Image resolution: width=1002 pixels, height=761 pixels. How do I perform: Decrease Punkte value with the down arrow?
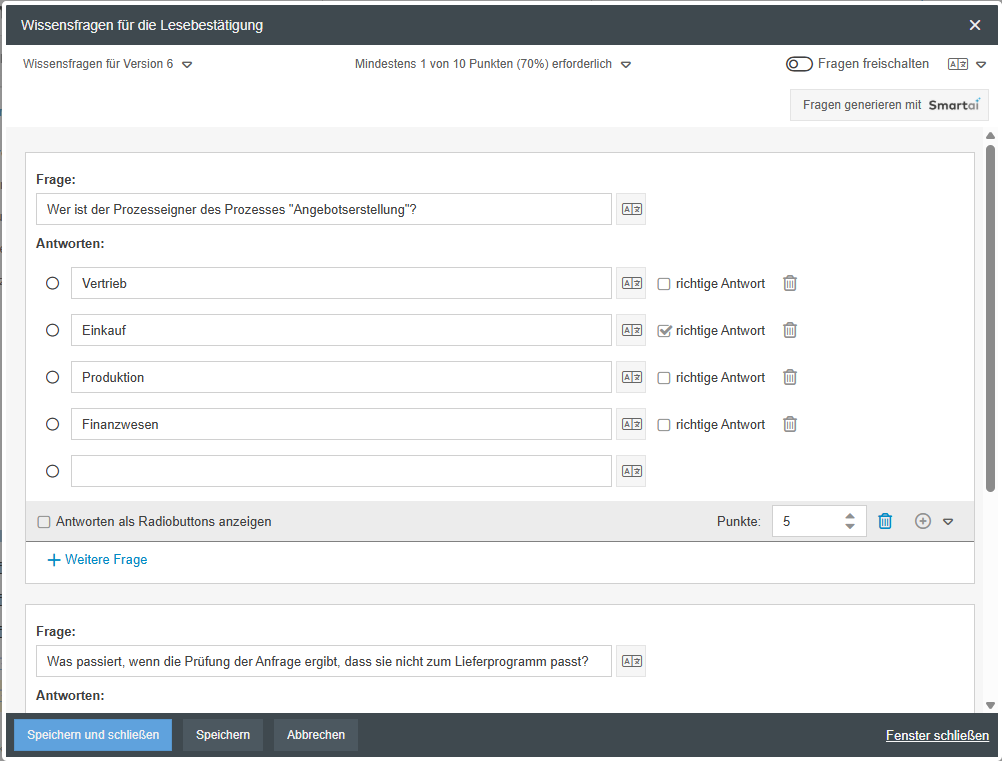click(x=850, y=527)
